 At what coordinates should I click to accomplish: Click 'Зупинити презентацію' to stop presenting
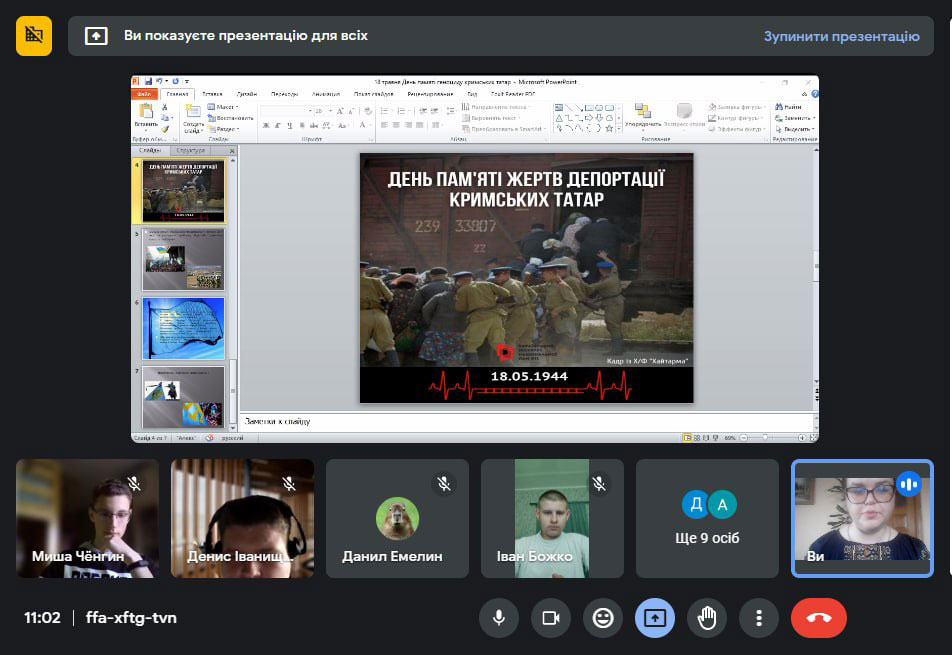(x=842, y=36)
